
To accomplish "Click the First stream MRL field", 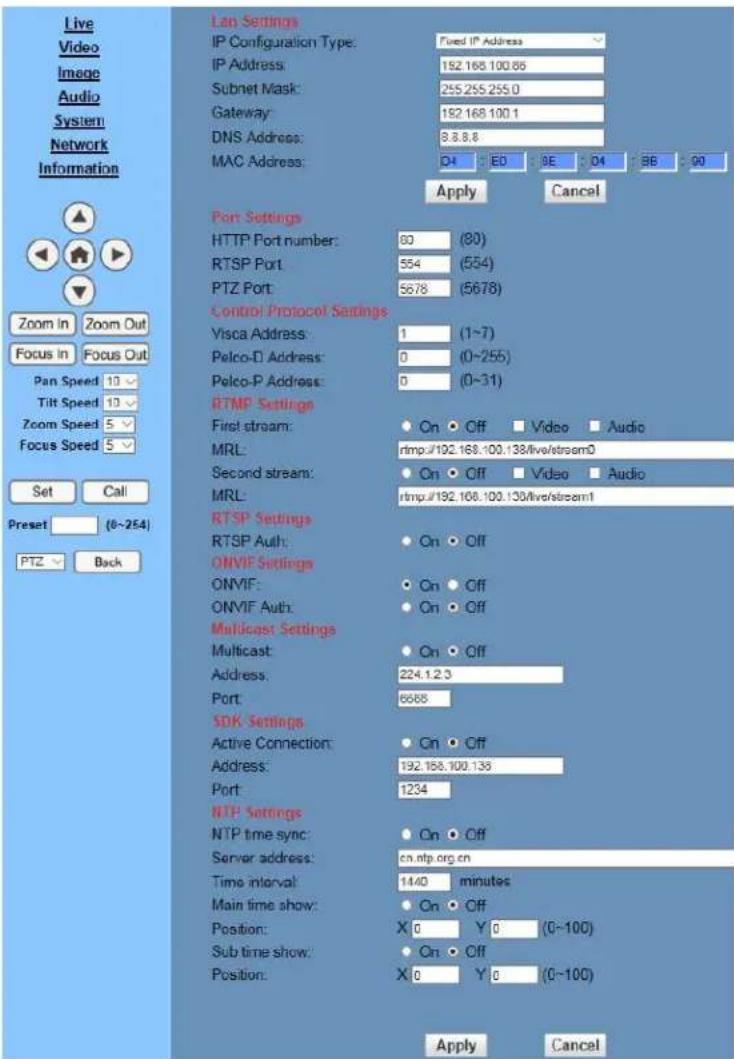I will (x=566, y=450).
